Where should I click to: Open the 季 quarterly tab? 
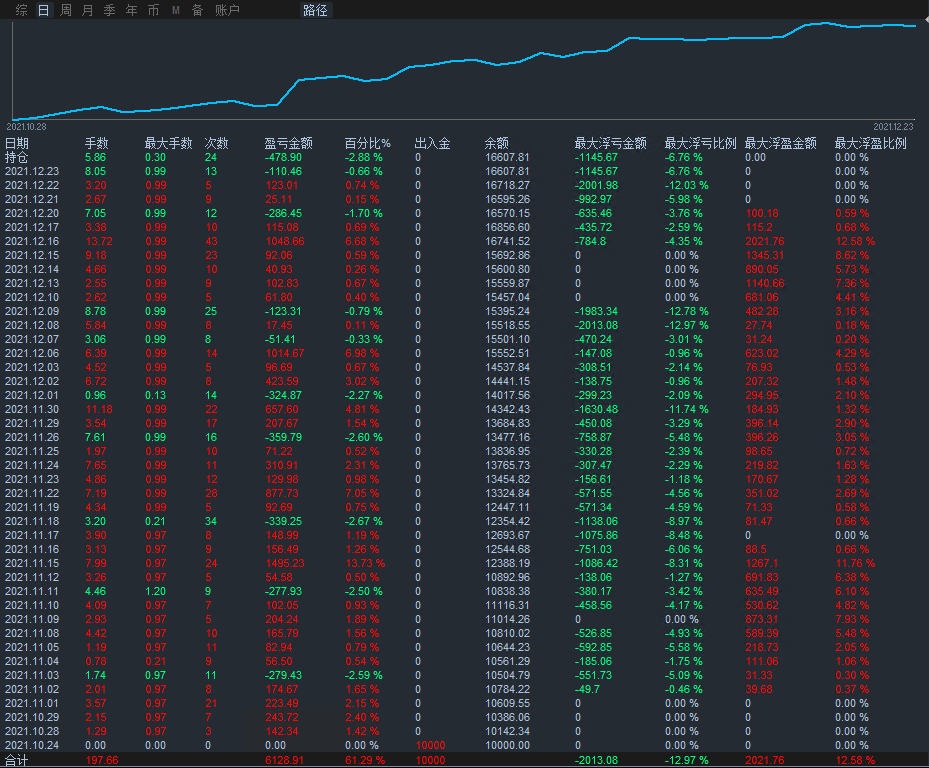110,10
